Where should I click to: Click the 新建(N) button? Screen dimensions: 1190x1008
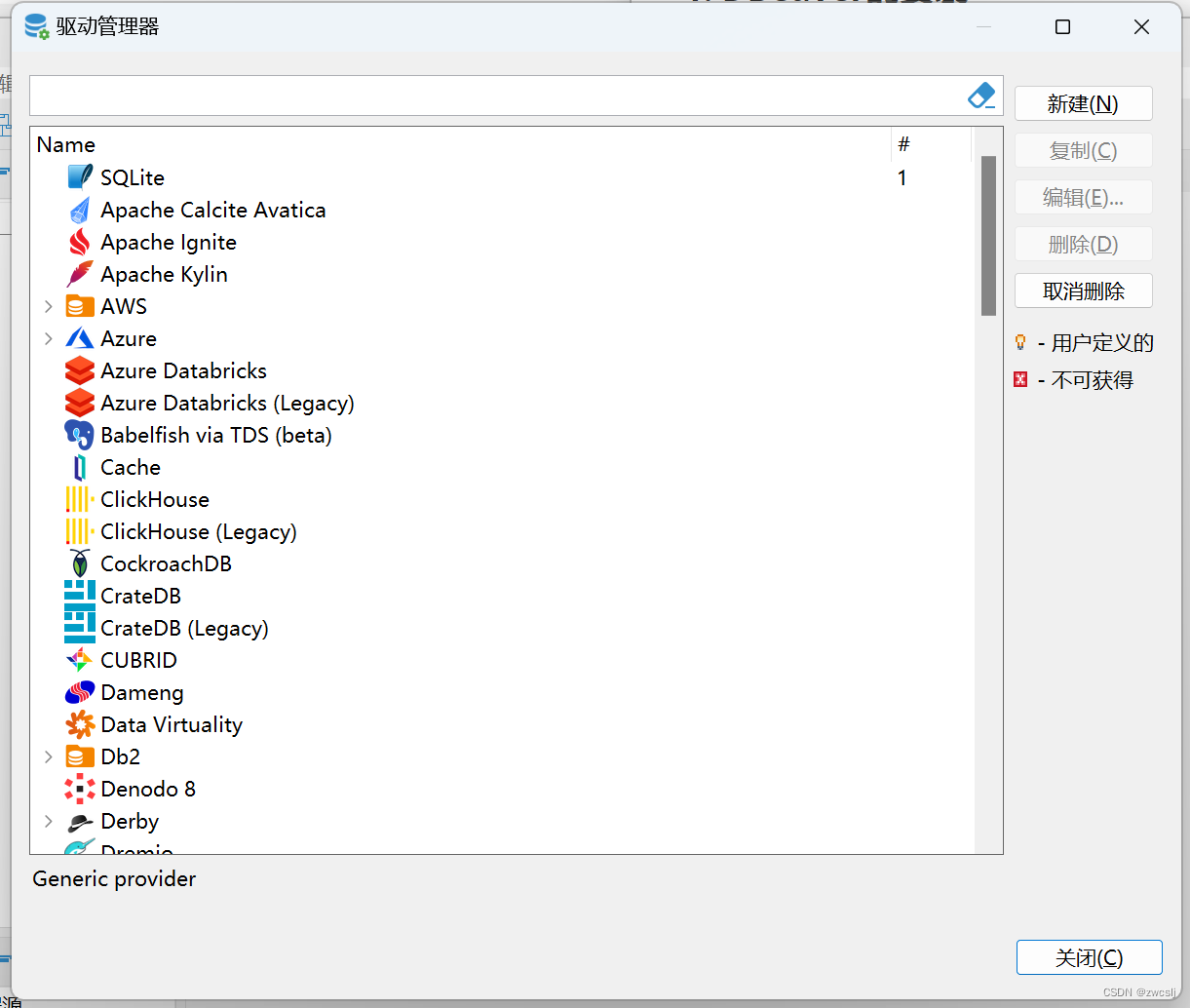click(1083, 103)
